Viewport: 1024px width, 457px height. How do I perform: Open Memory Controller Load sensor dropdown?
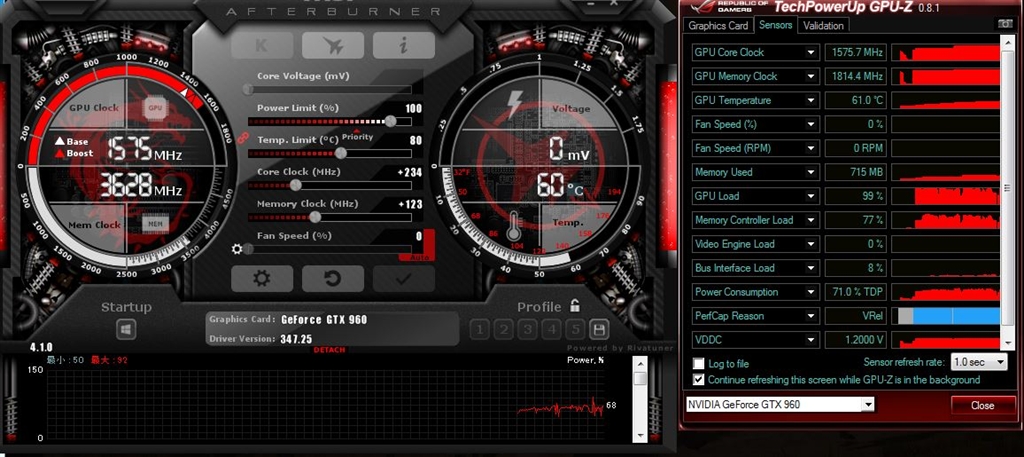(x=811, y=221)
